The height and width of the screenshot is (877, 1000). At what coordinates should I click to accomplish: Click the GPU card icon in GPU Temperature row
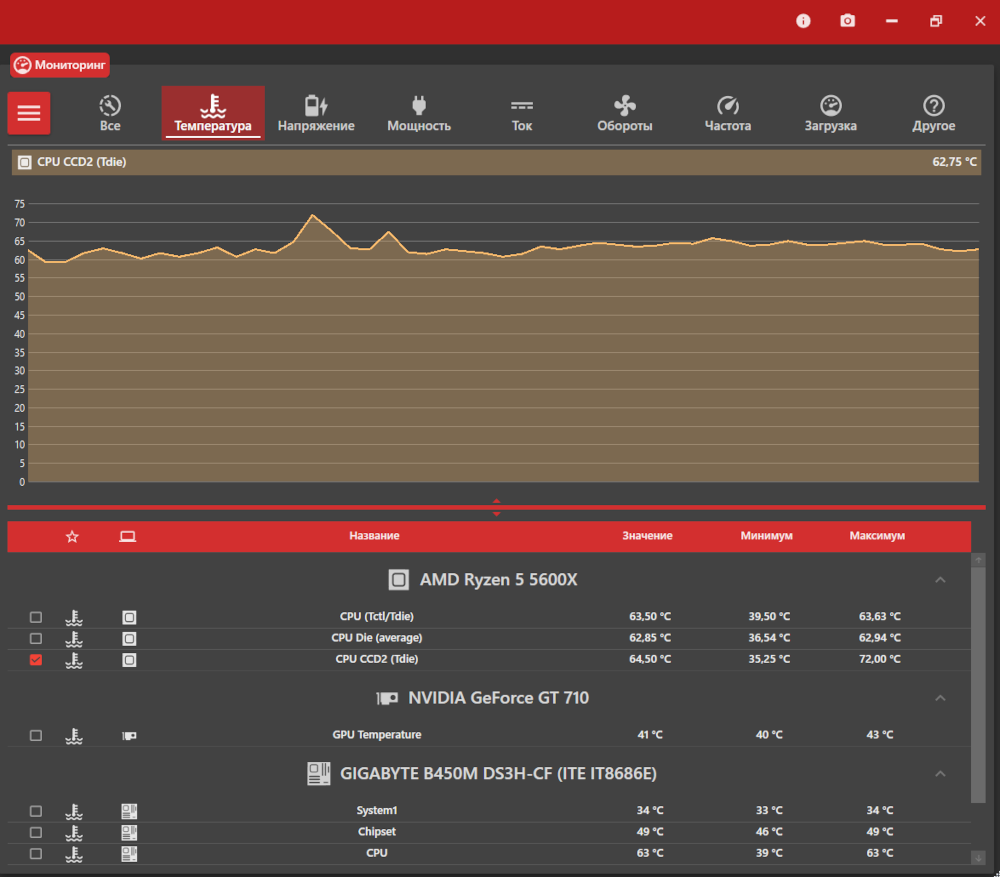pos(129,735)
